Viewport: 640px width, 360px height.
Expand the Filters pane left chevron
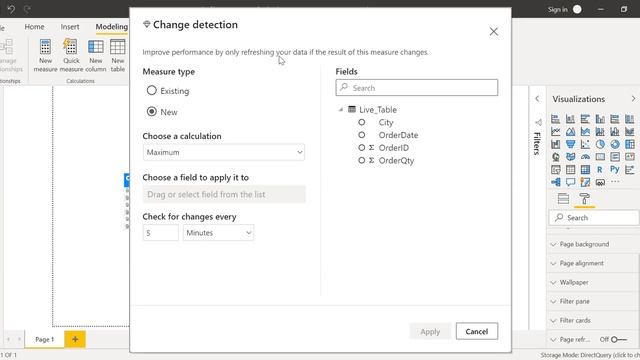(537, 99)
